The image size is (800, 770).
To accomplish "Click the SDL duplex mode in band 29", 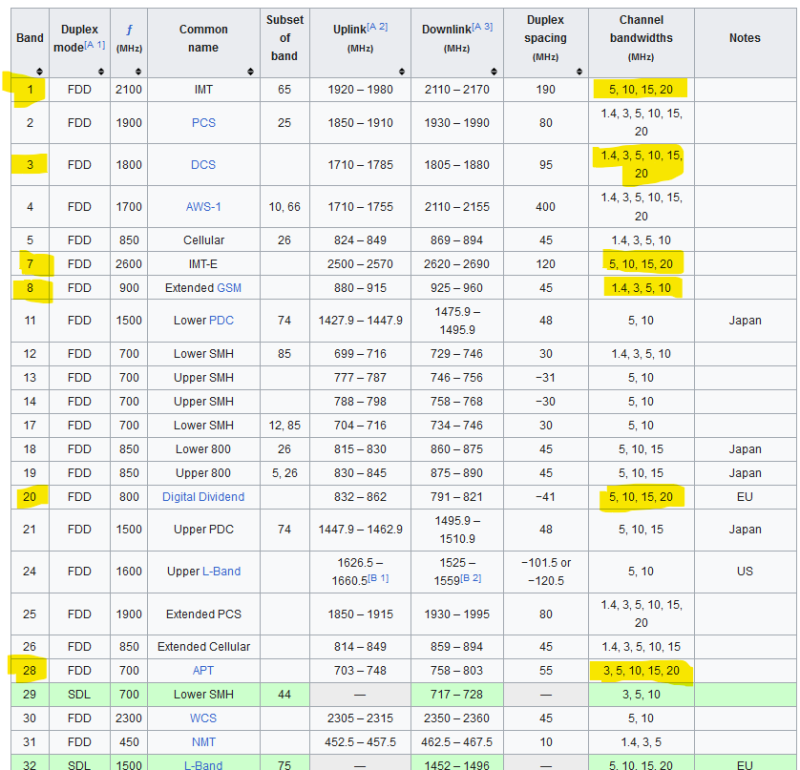I will coord(79,694).
